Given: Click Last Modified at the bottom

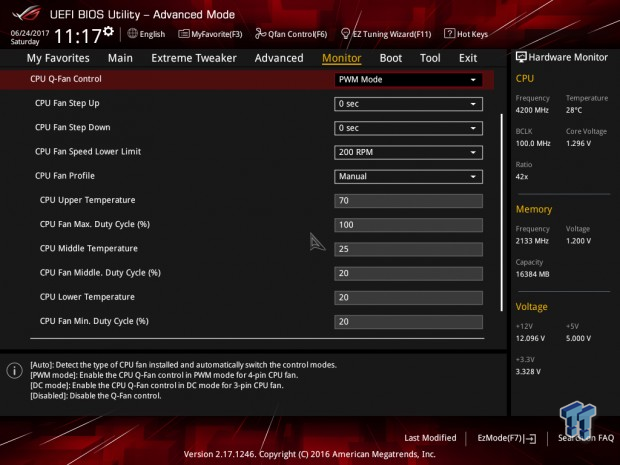Looking at the screenshot, I should tap(430, 438).
